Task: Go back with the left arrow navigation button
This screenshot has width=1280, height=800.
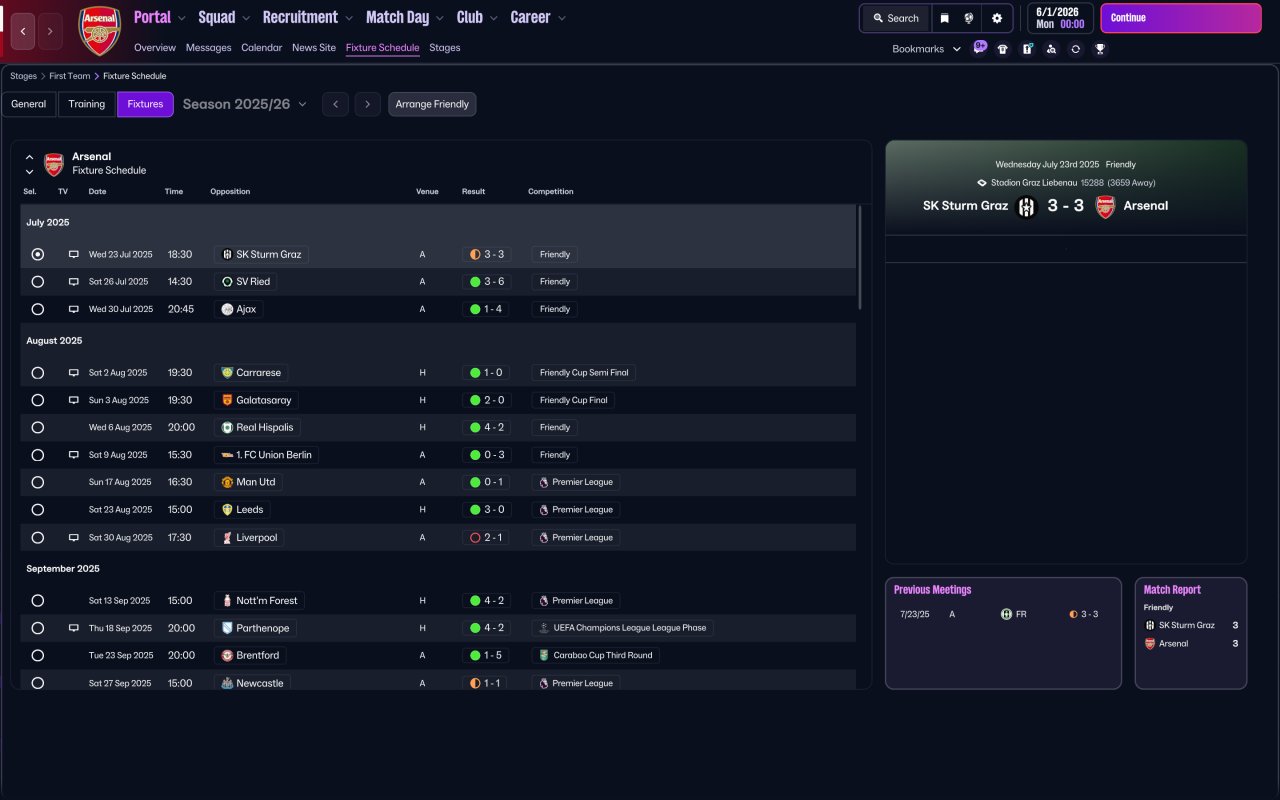Action: pos(23,31)
